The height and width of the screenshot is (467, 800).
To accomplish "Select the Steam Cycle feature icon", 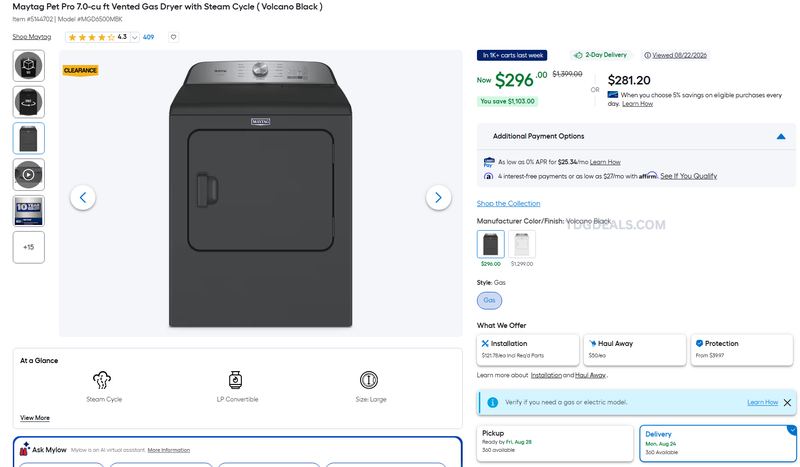I will point(102,380).
